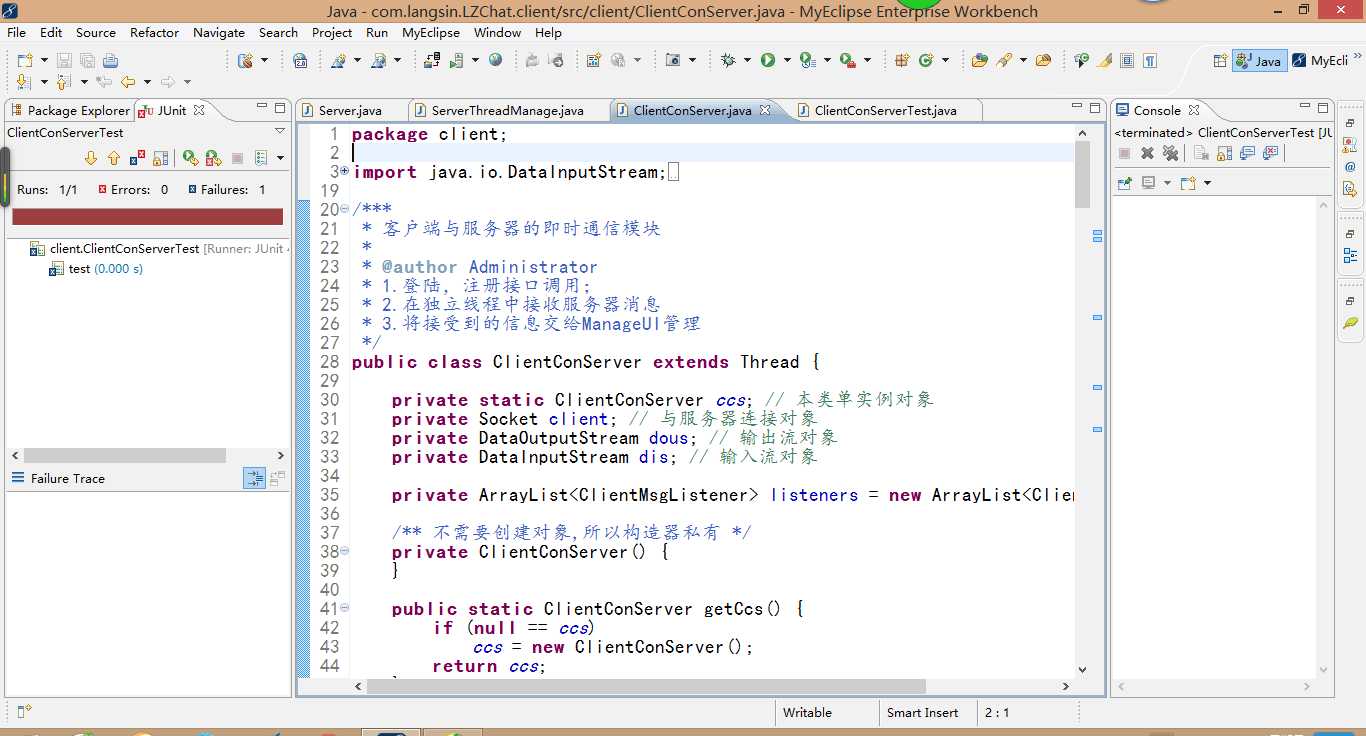Image resolution: width=1366 pixels, height=736 pixels.
Task: Click the editor vertical scrollbar thumb
Action: click(x=1082, y=175)
